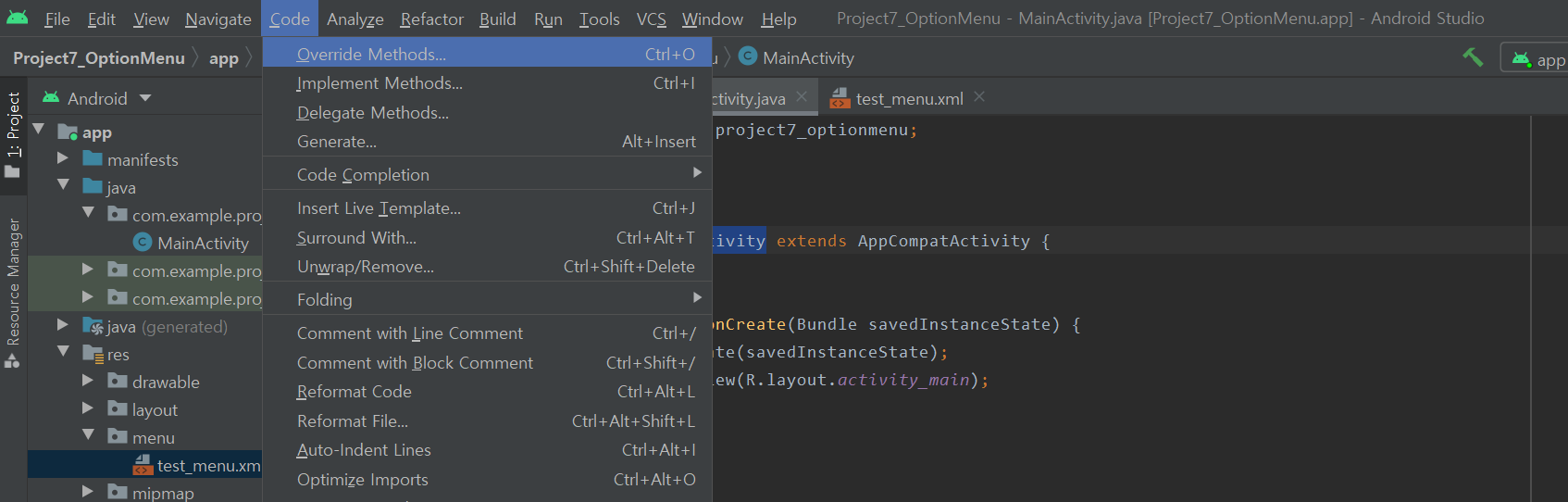Screen dimensions: 1568x502
Task: Choose Surround With menu entry
Action: pyautogui.click(x=487, y=238)
